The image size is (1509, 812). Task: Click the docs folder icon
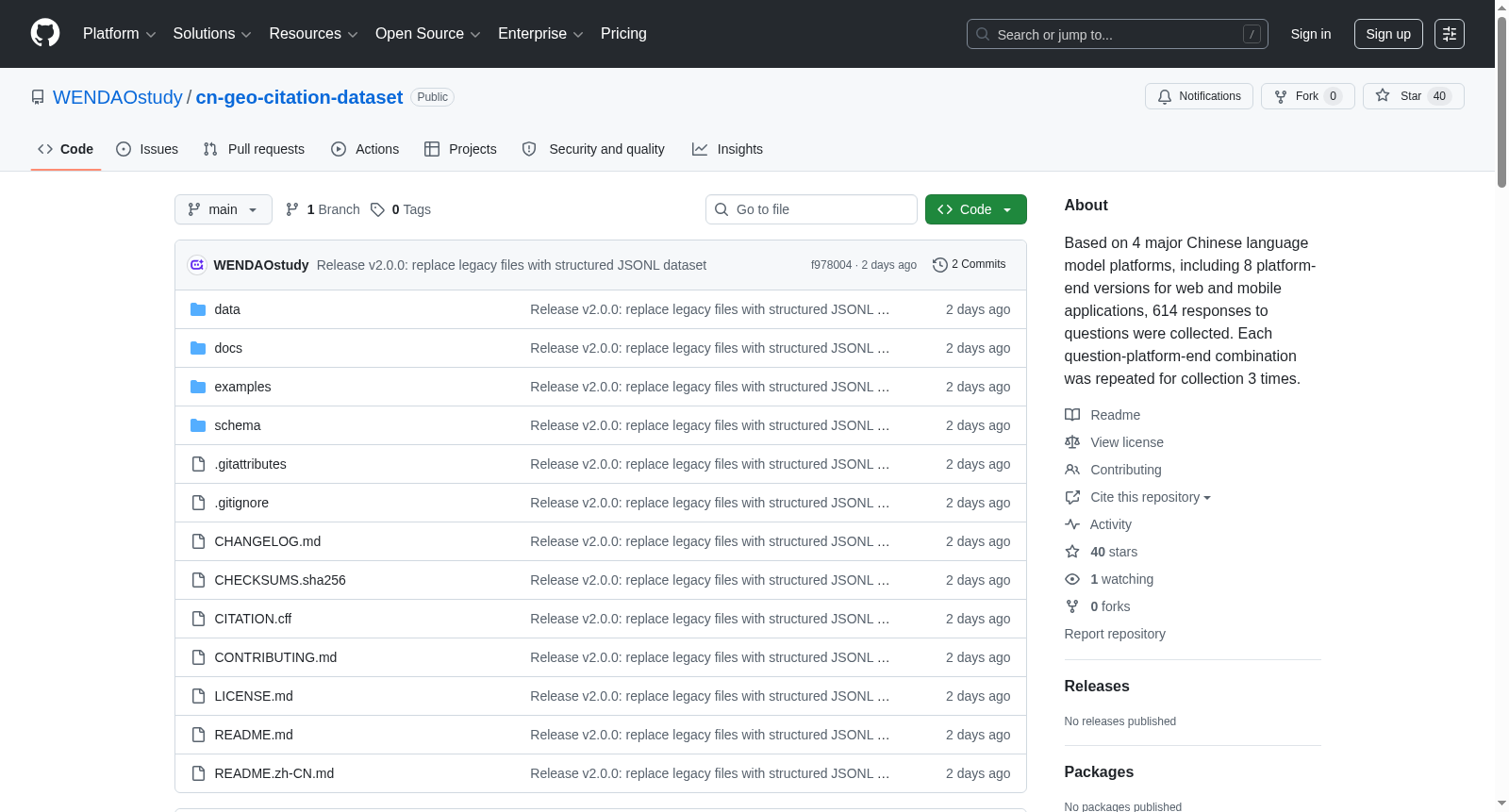coord(198,348)
